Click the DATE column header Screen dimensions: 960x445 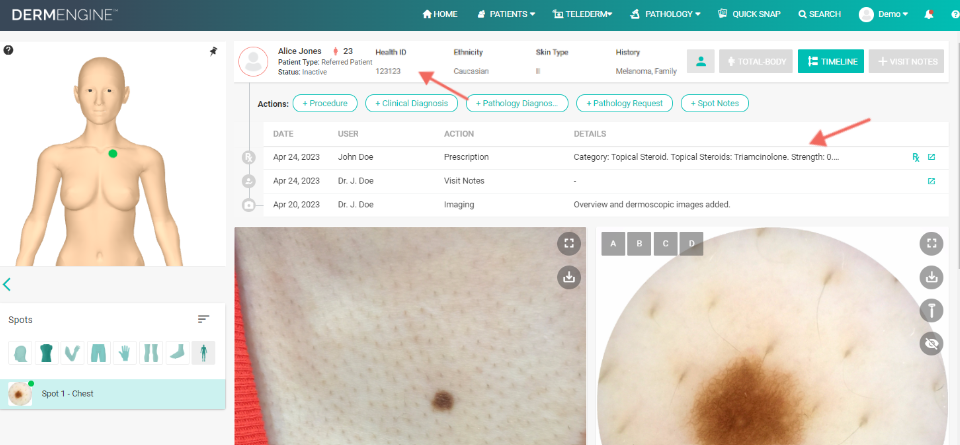tap(283, 134)
